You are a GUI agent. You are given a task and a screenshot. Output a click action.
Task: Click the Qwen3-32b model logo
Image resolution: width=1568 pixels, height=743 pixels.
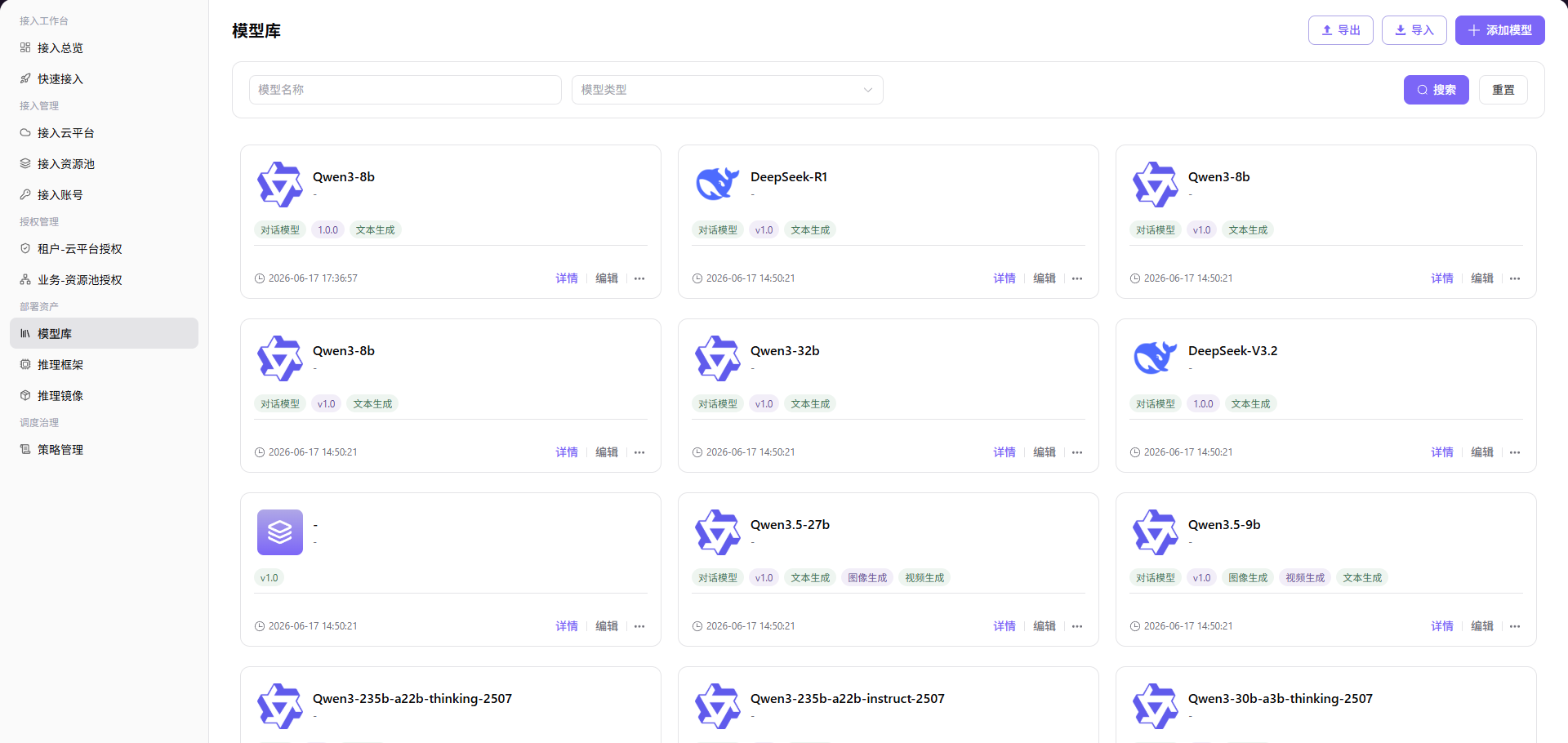[x=718, y=358]
